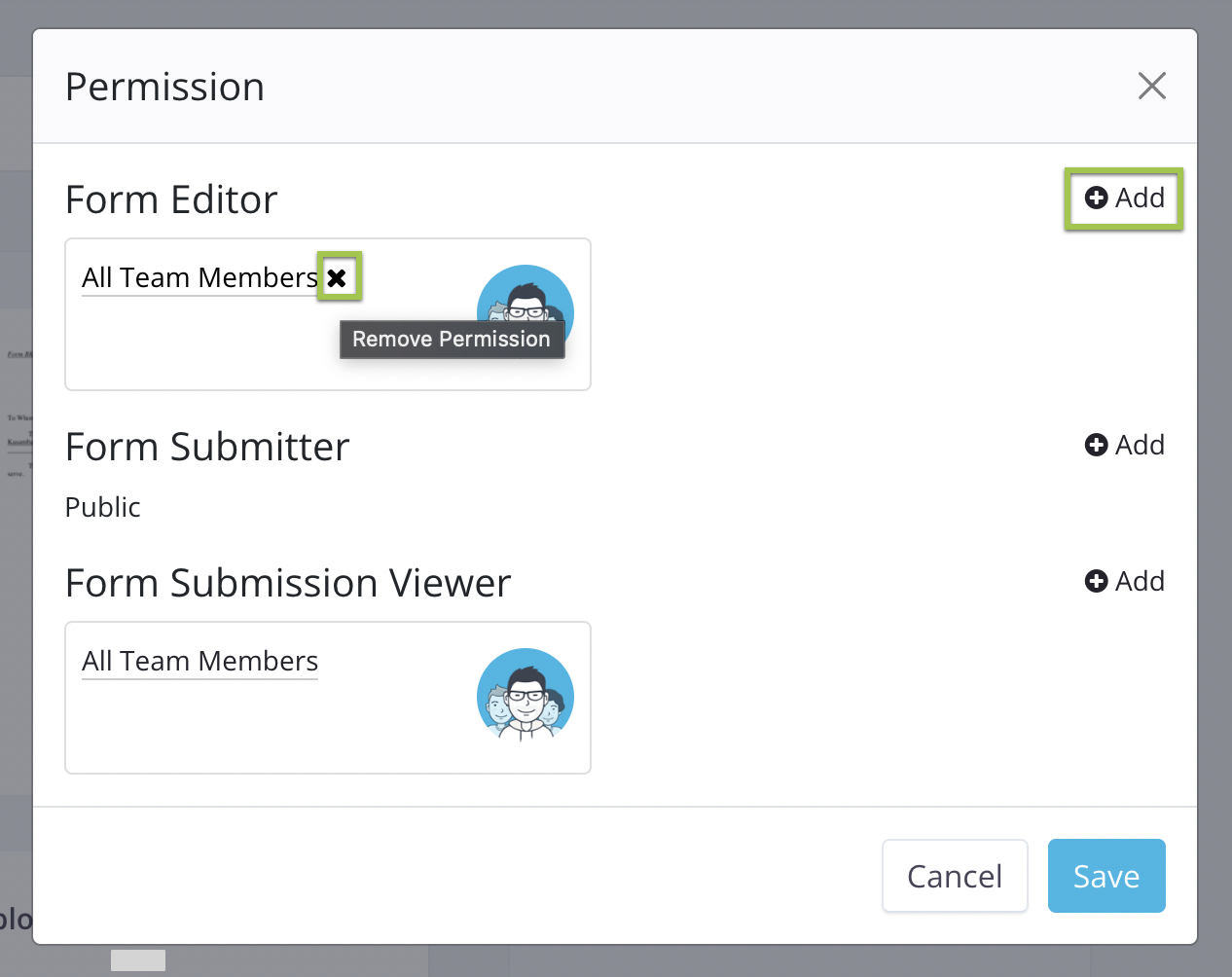Save the permission changes
Image resolution: width=1232 pixels, height=977 pixels.
coord(1105,876)
